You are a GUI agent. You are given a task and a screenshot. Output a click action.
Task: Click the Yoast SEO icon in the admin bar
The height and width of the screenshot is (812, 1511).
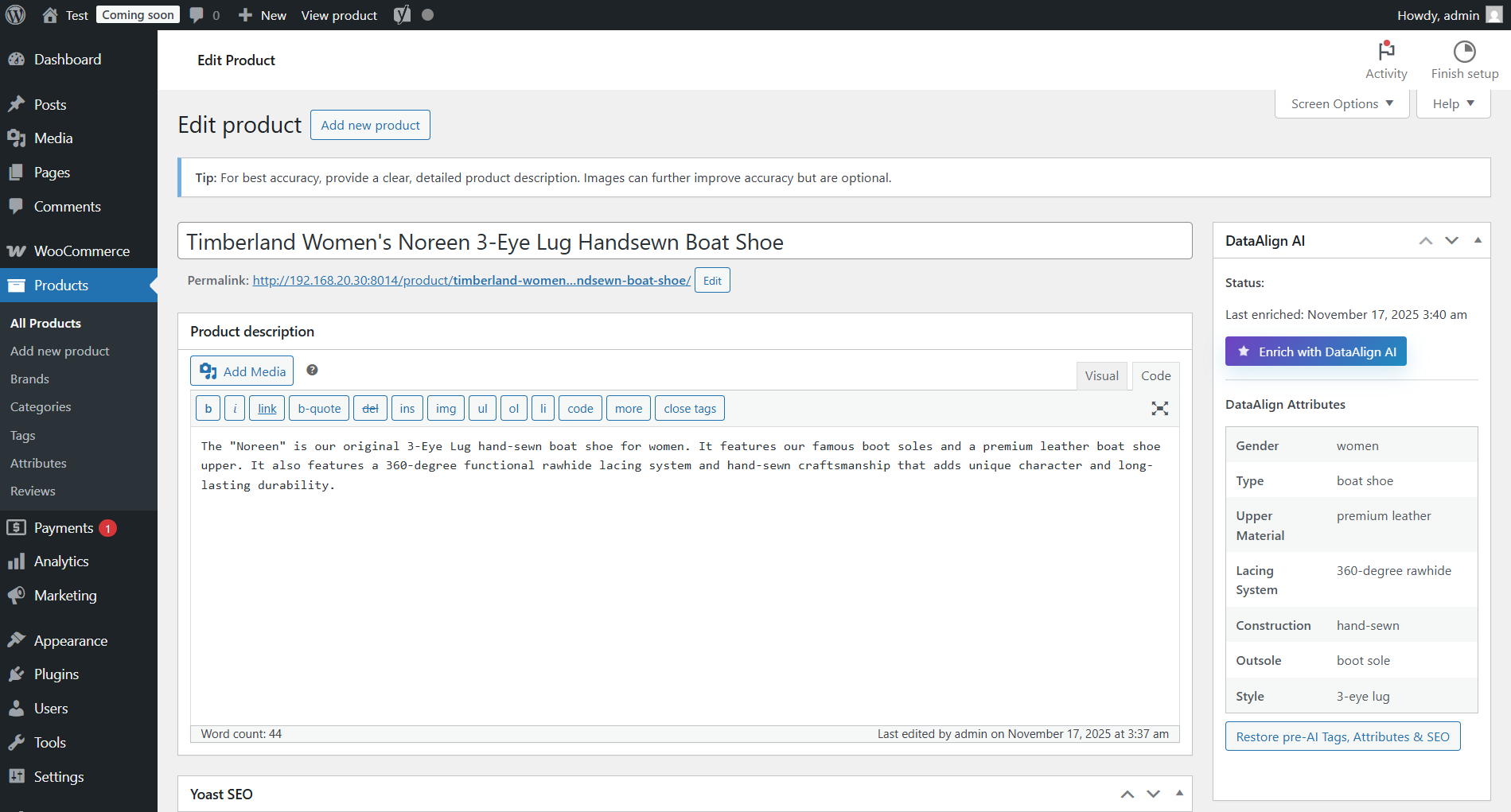tap(402, 14)
